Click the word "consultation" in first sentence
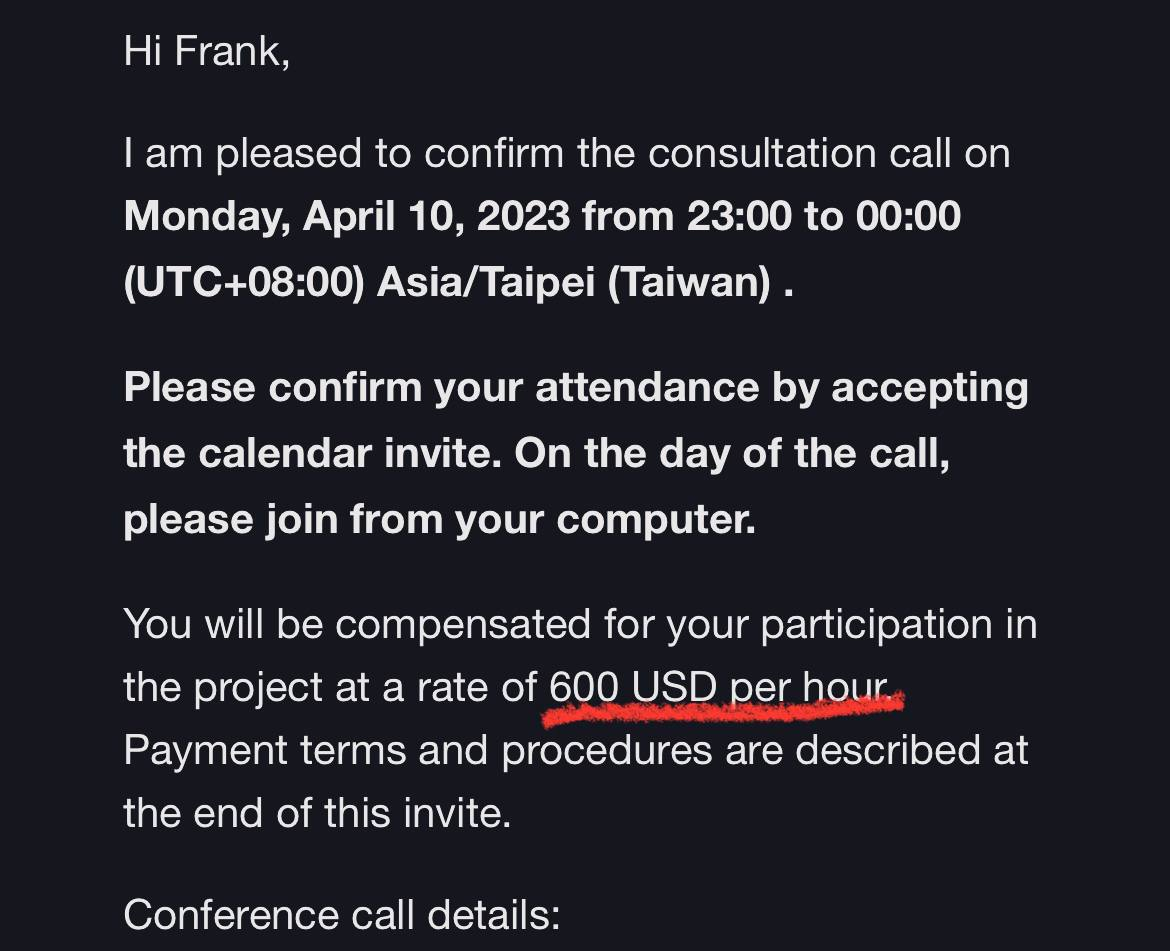 762,154
